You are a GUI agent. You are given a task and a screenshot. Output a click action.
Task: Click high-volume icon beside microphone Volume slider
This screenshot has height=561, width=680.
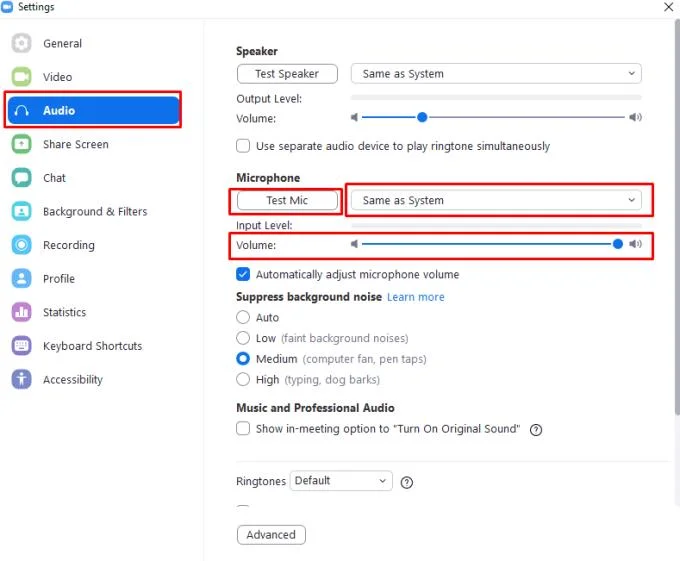[x=635, y=244]
